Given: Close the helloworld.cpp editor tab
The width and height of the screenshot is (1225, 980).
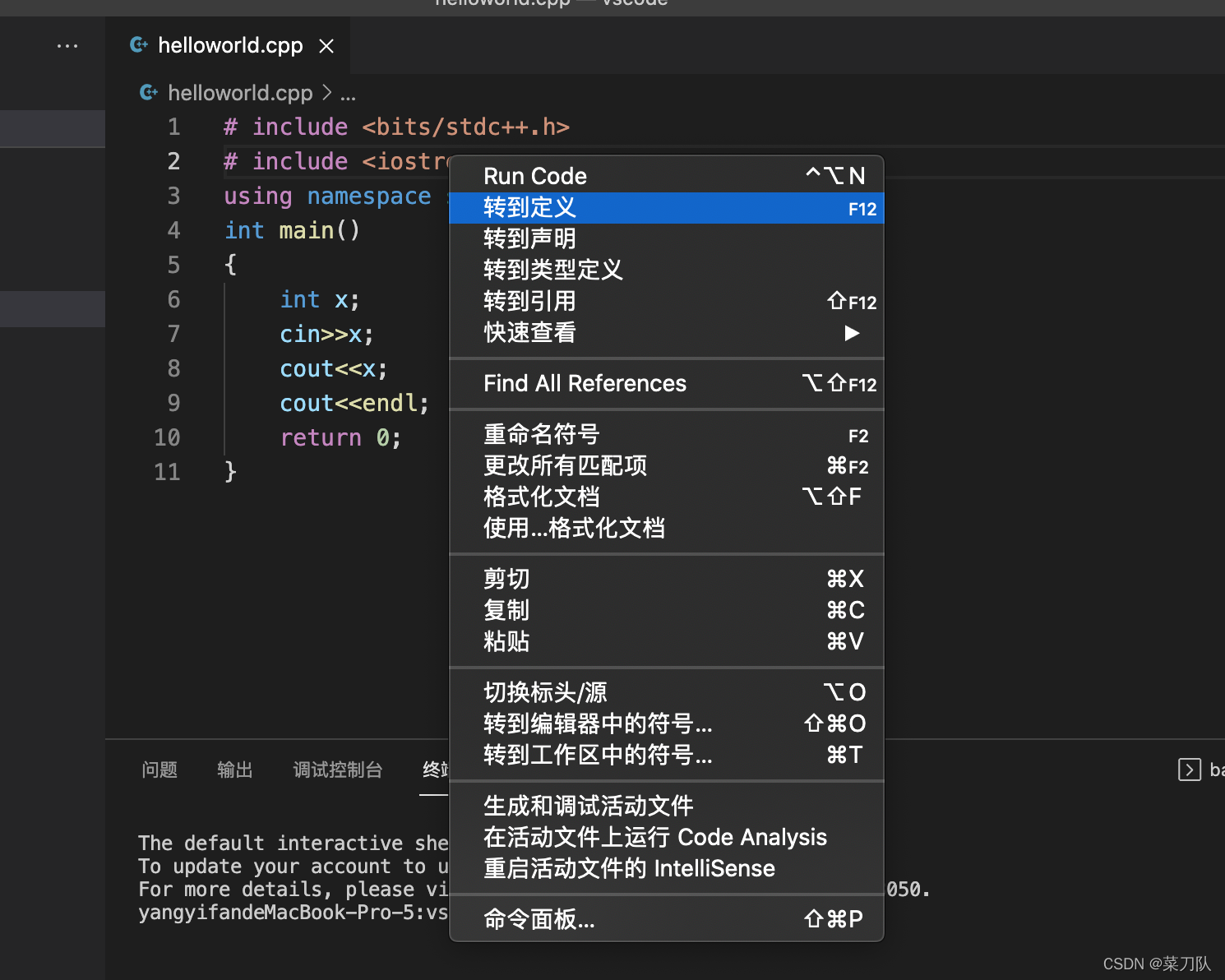Looking at the screenshot, I should click(326, 46).
